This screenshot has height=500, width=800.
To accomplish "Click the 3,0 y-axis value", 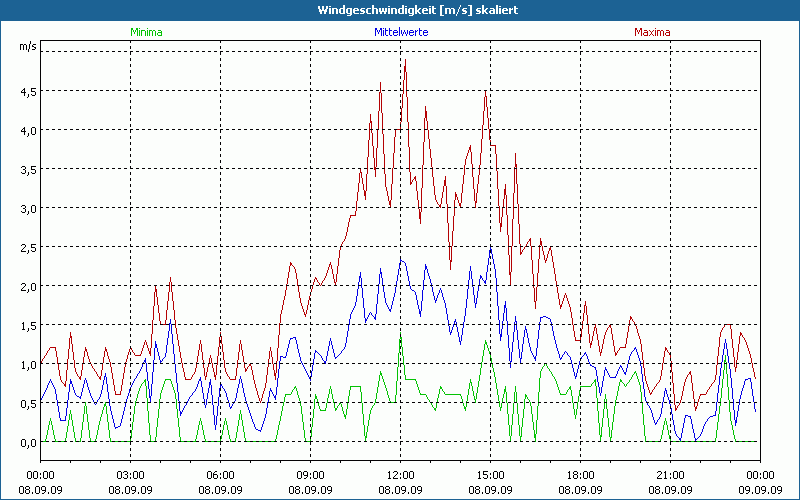I will [28, 209].
